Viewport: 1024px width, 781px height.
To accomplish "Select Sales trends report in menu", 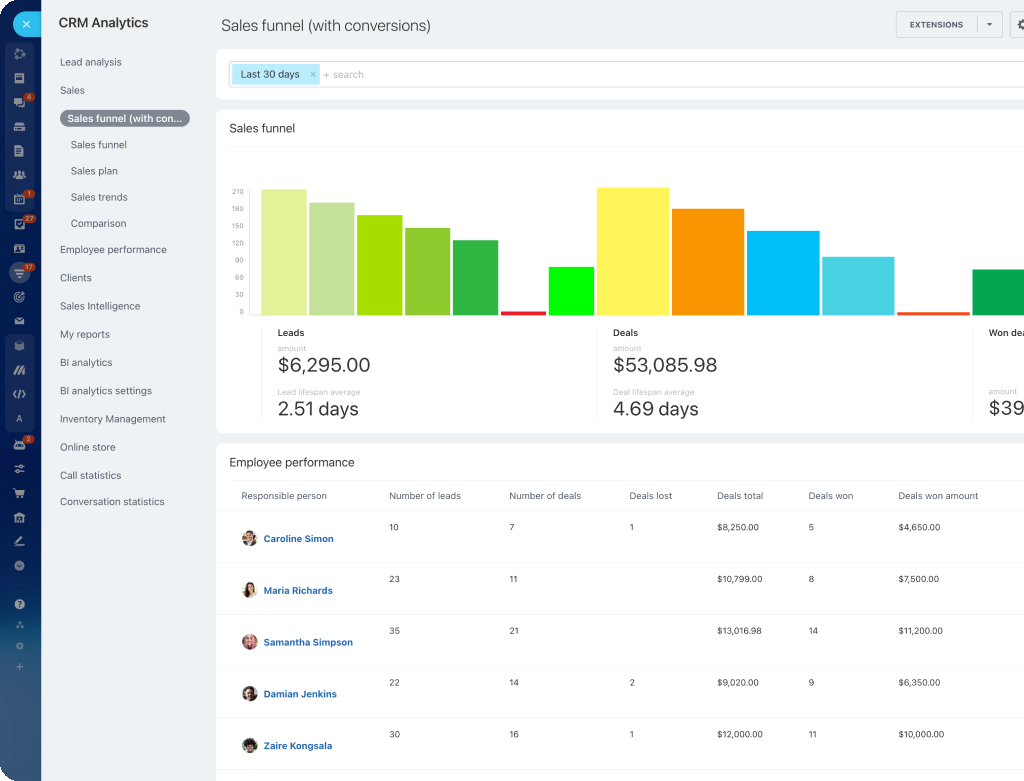I will pyautogui.click(x=99, y=197).
